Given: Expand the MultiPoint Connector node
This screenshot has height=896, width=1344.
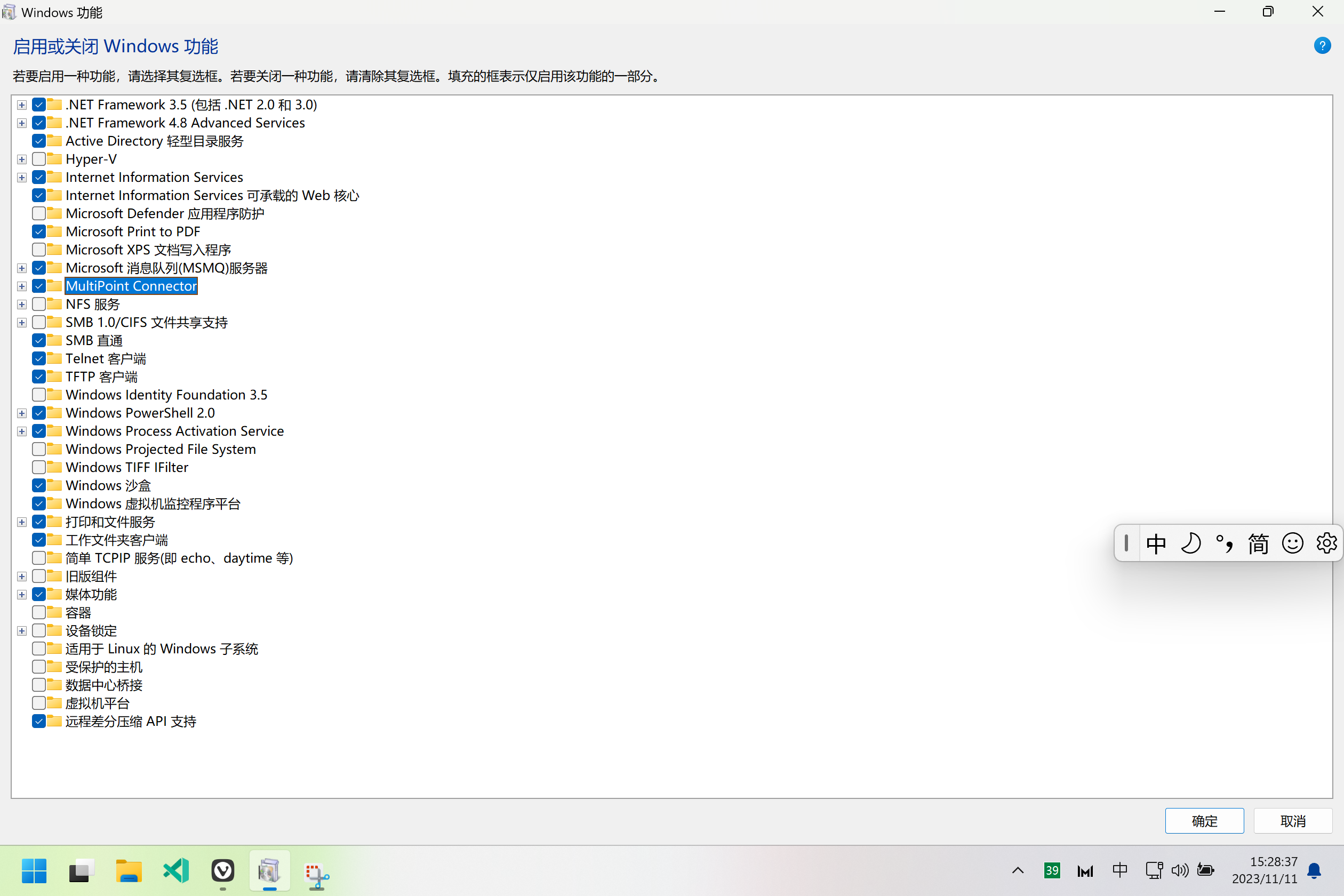Looking at the screenshot, I should pos(22,286).
